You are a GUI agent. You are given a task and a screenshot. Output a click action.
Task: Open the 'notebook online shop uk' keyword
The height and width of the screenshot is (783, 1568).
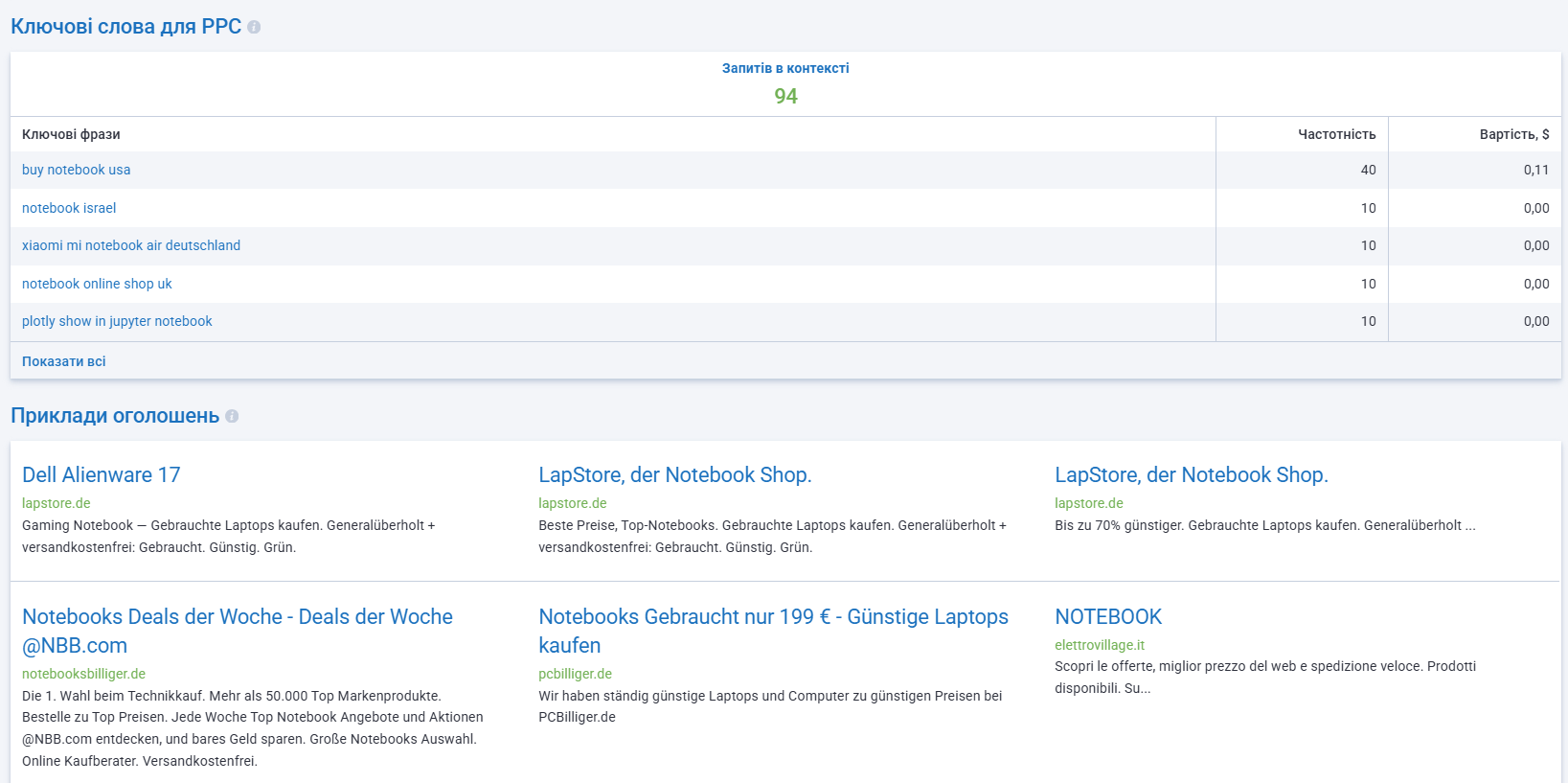(97, 284)
